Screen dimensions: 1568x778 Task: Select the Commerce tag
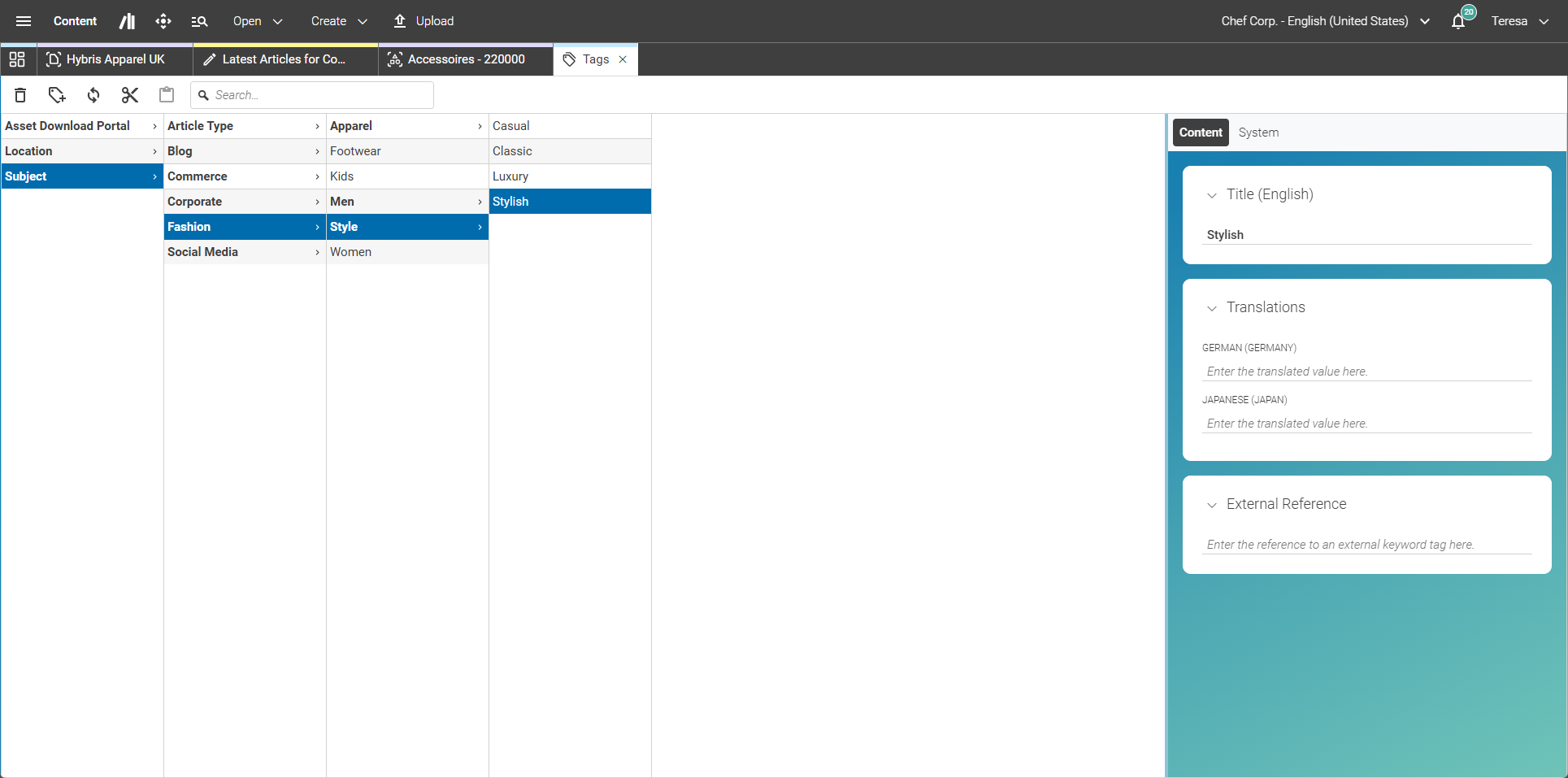[245, 176]
